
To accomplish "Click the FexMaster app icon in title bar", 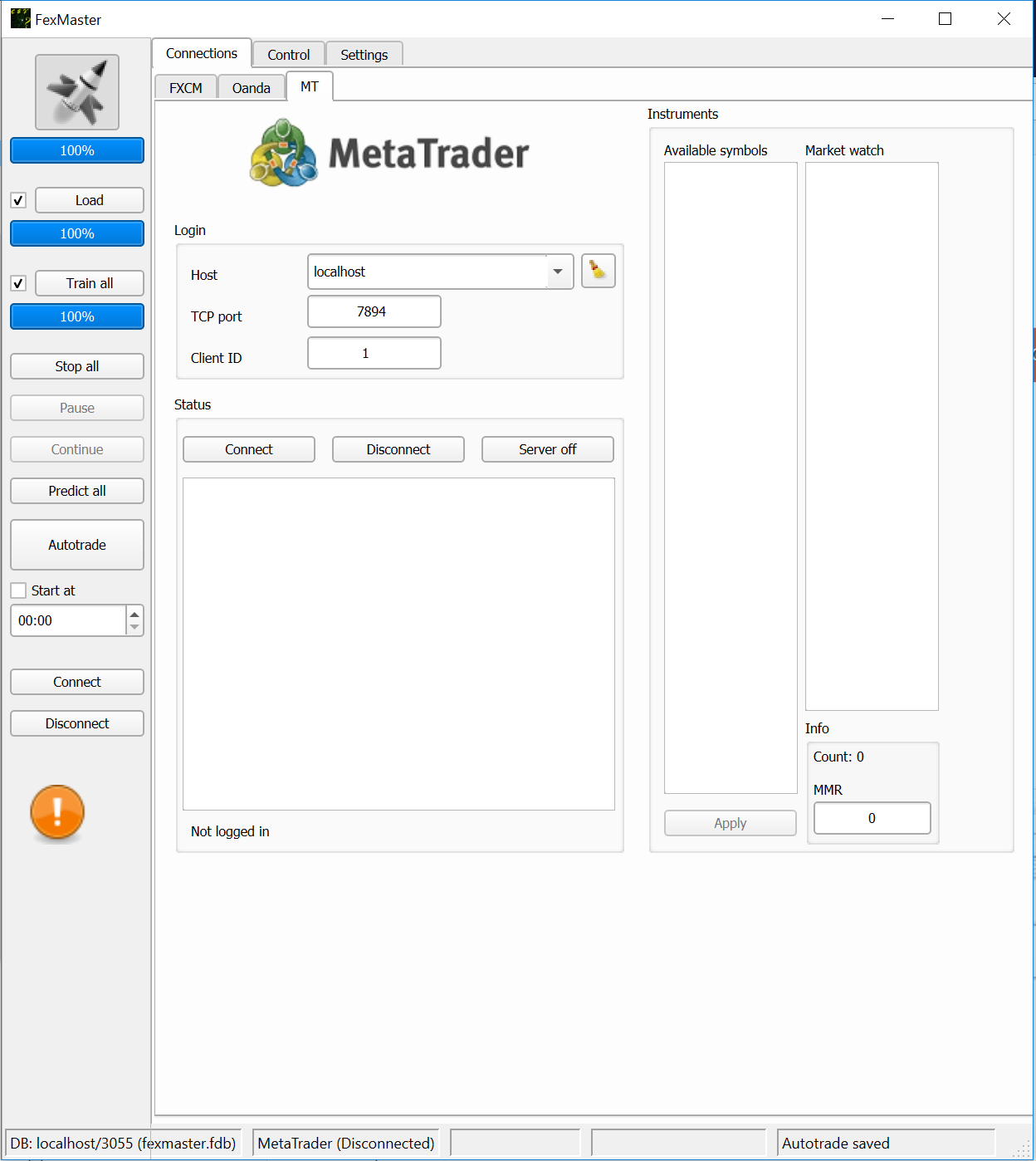I will pos(20,19).
